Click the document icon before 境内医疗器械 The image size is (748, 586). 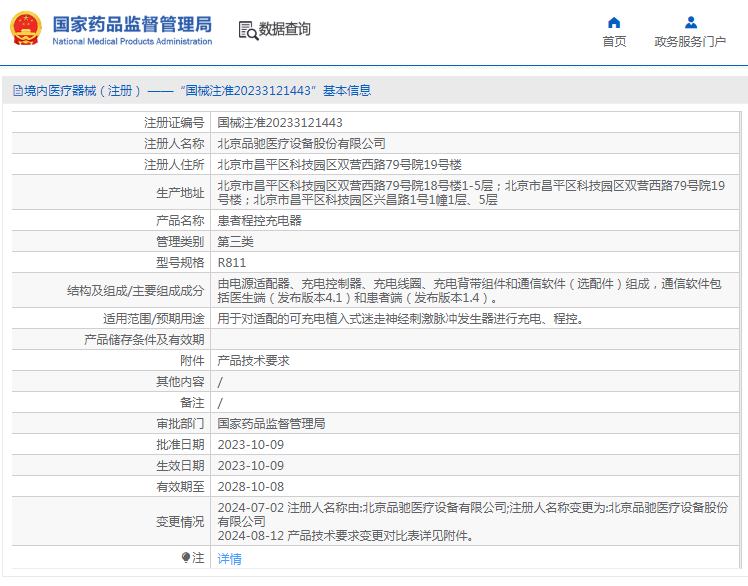pos(18,91)
